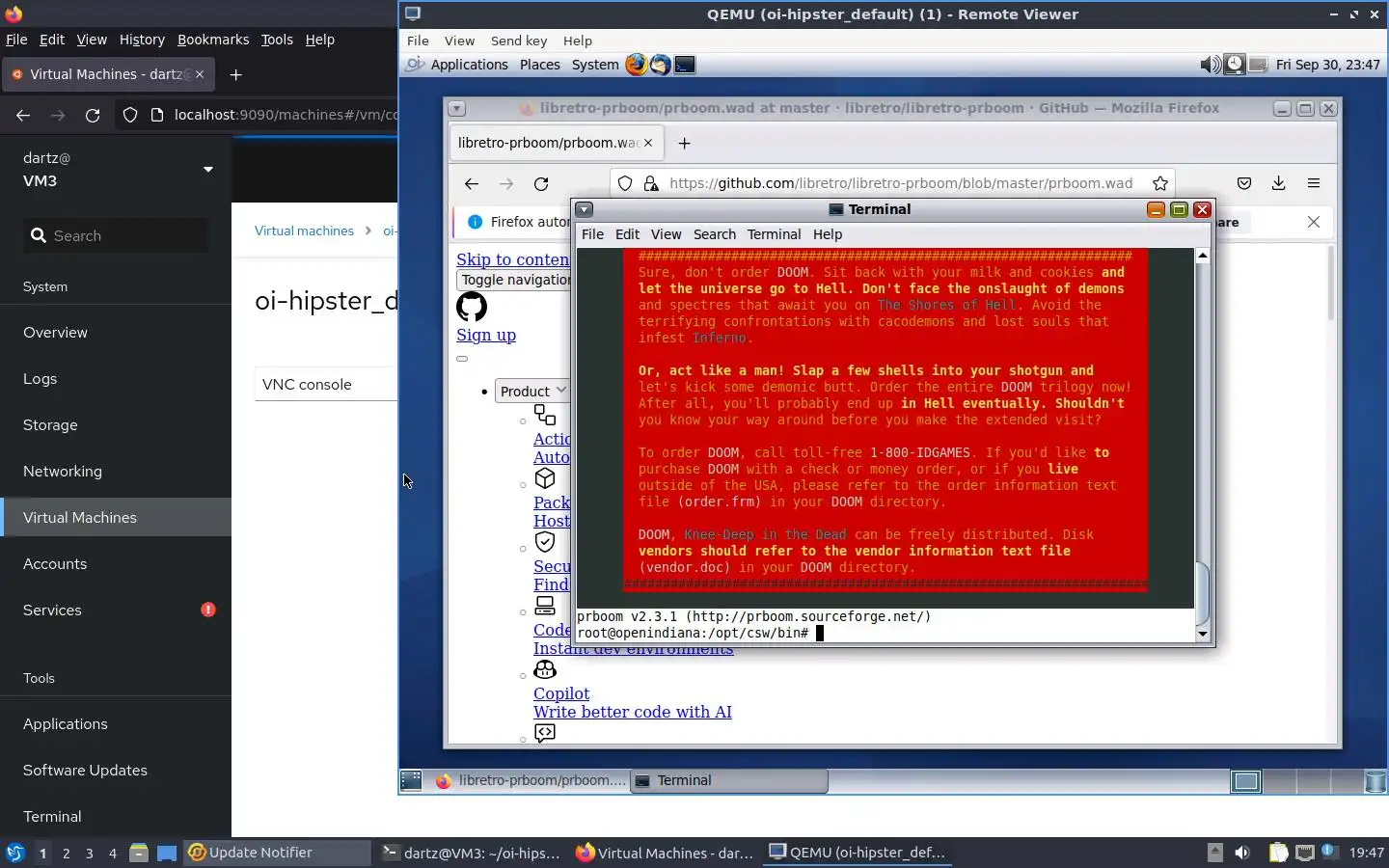The width and height of the screenshot is (1389, 868).
Task: Click the Skip to content link
Action: (513, 259)
